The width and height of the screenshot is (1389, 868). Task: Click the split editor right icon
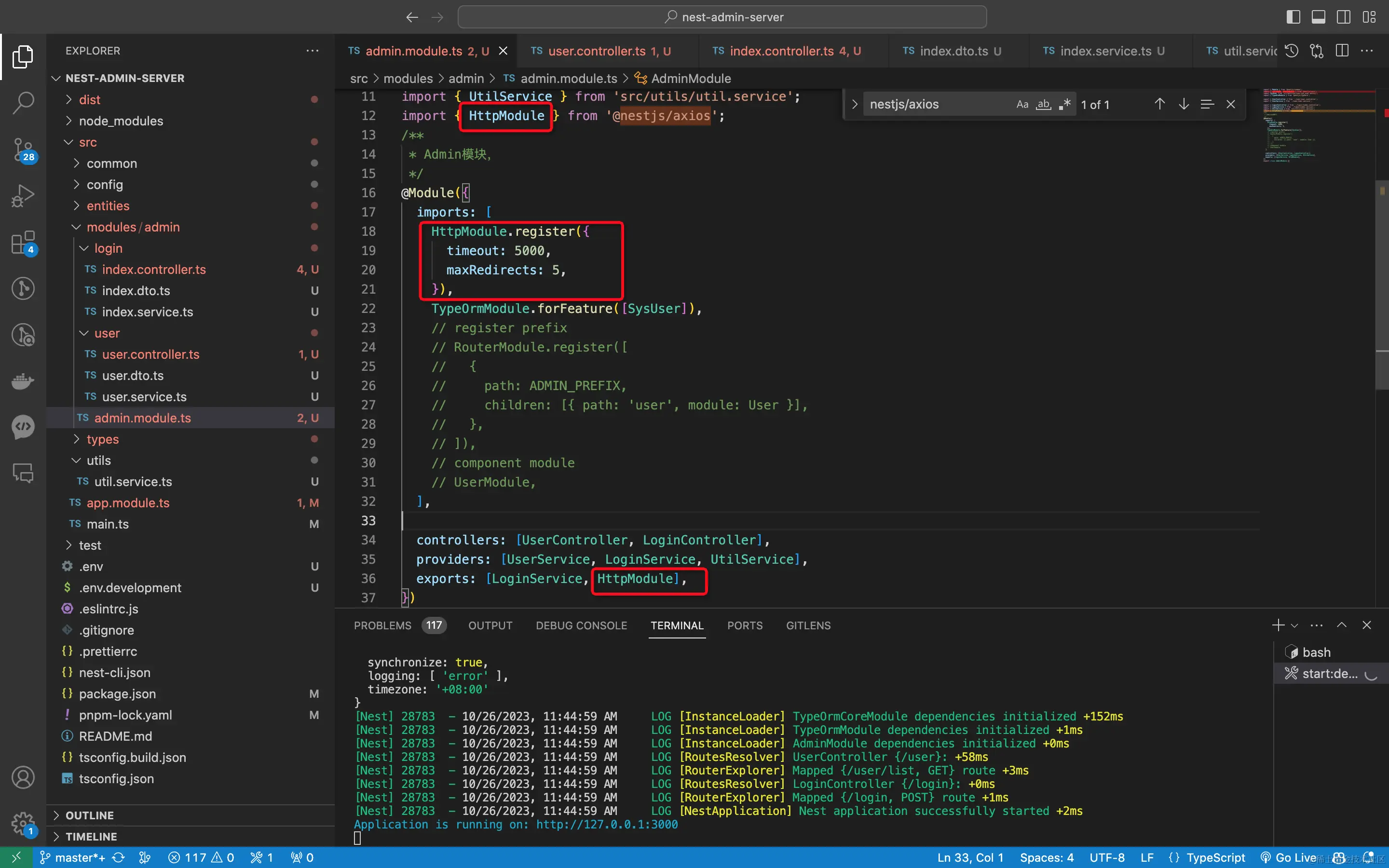pos(1342,51)
